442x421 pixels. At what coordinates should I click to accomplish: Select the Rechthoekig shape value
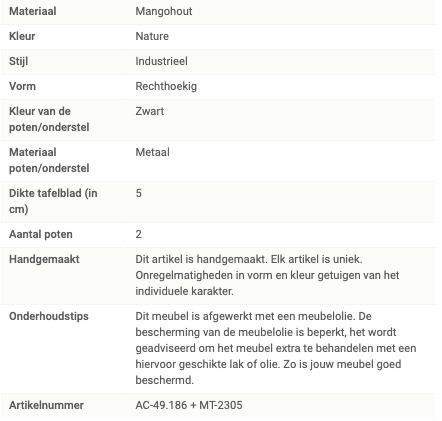click(x=166, y=86)
